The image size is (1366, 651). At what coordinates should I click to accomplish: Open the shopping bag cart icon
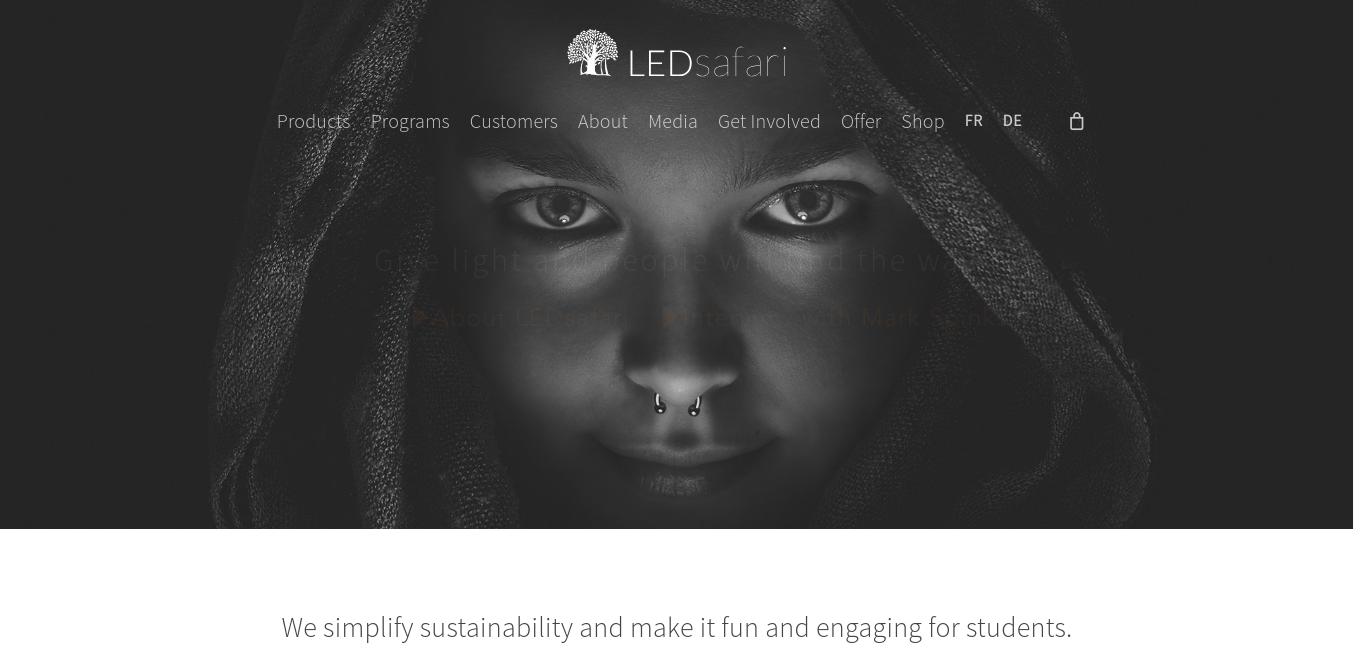coord(1076,121)
